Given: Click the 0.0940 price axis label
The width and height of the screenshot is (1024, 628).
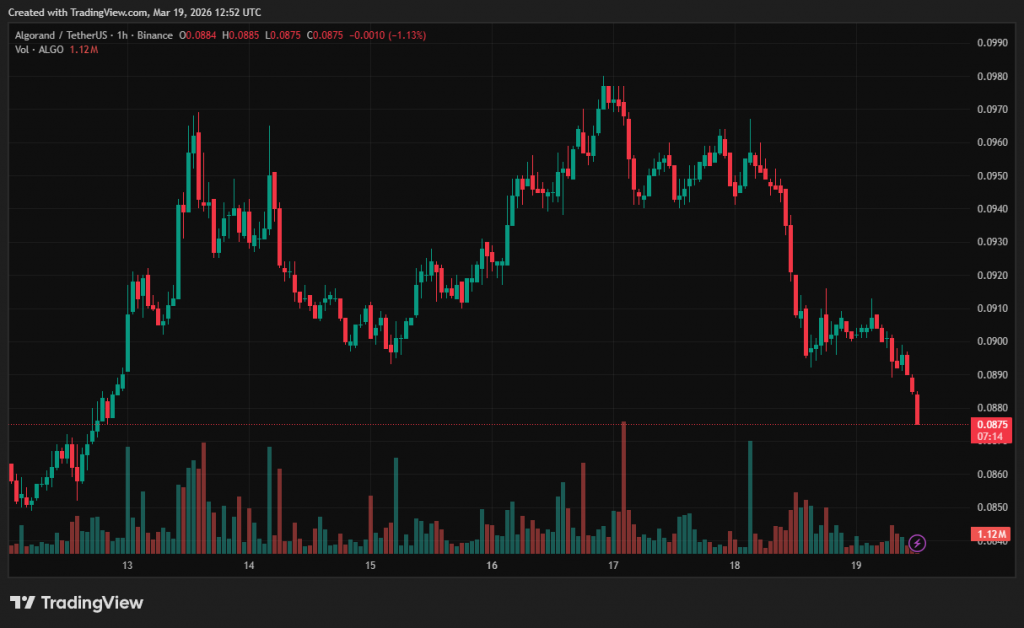Looking at the screenshot, I should 991,209.
